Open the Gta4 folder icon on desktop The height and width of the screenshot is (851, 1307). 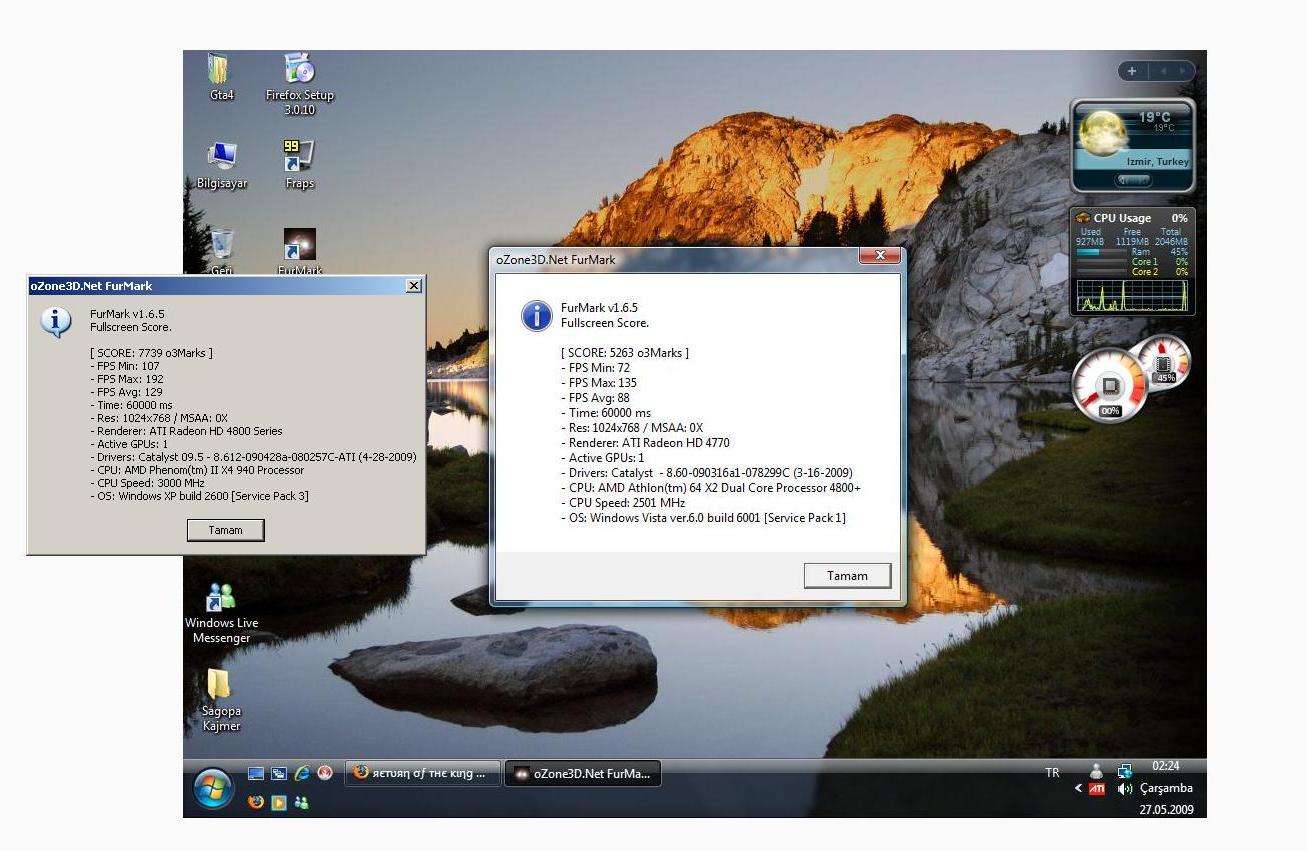pos(221,76)
